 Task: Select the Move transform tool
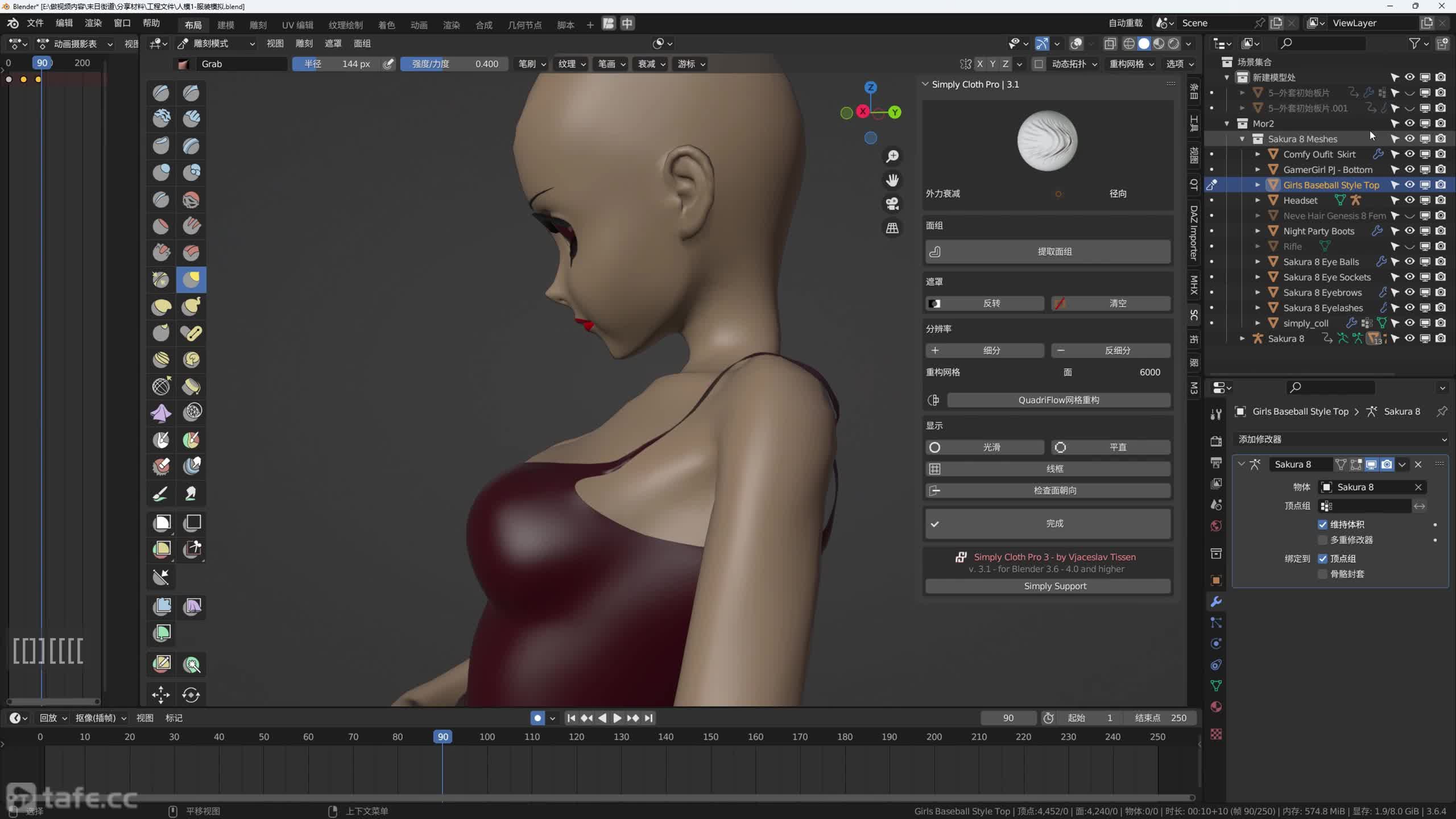tap(161, 694)
